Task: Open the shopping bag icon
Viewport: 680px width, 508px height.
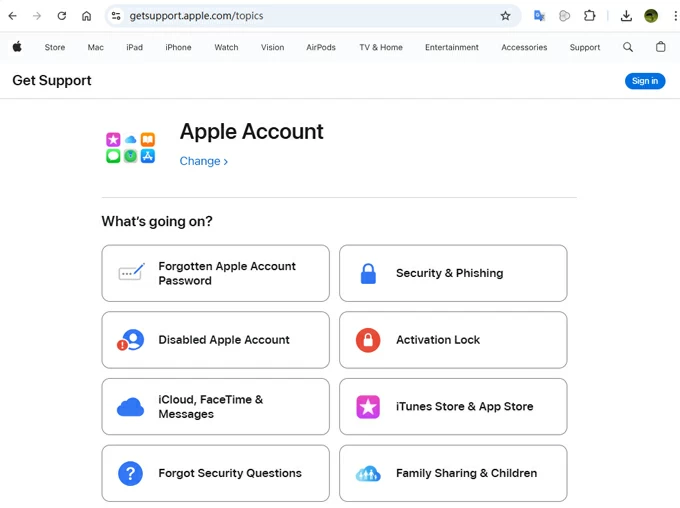Action: pyautogui.click(x=660, y=47)
